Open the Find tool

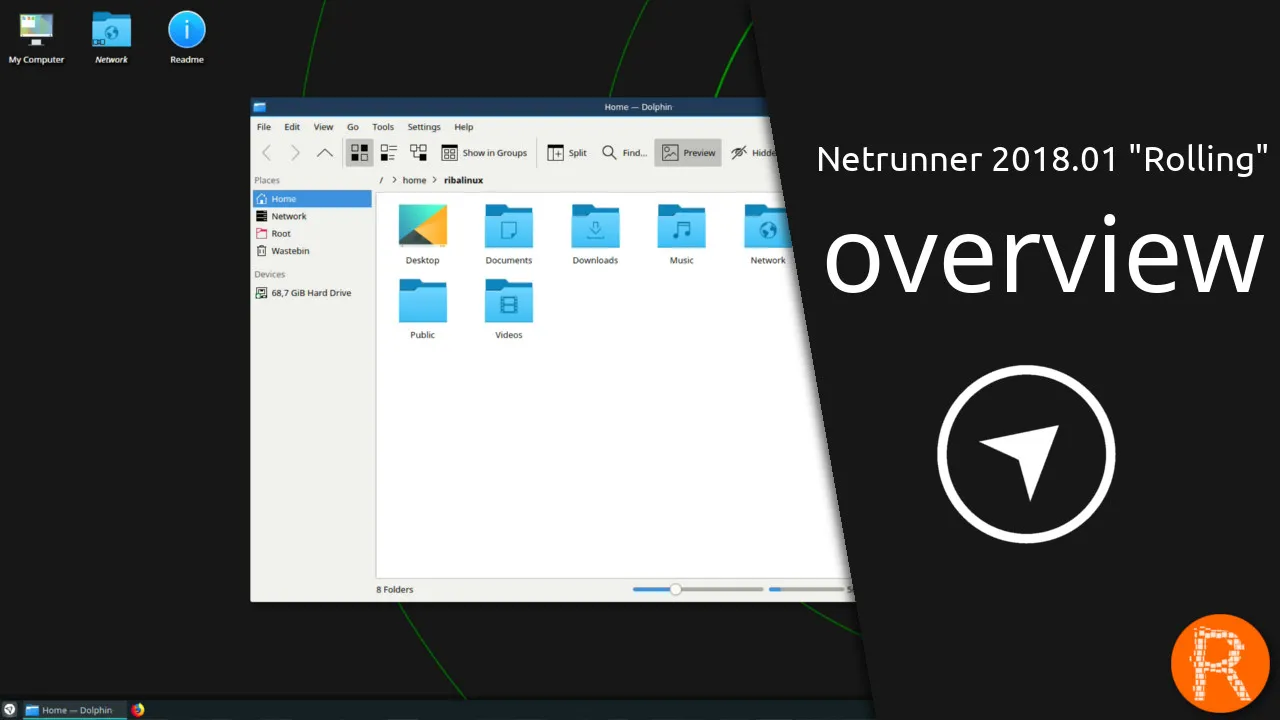click(624, 153)
